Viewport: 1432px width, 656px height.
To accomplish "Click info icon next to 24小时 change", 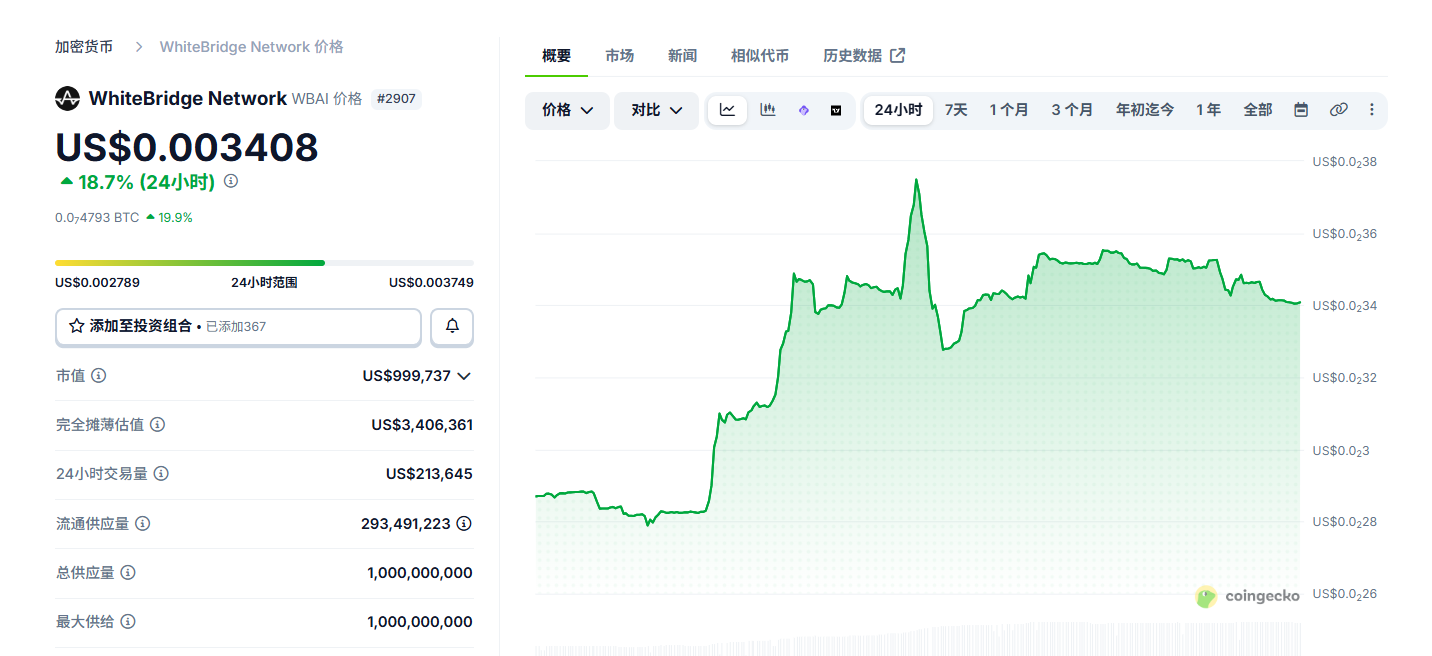I will [231, 182].
